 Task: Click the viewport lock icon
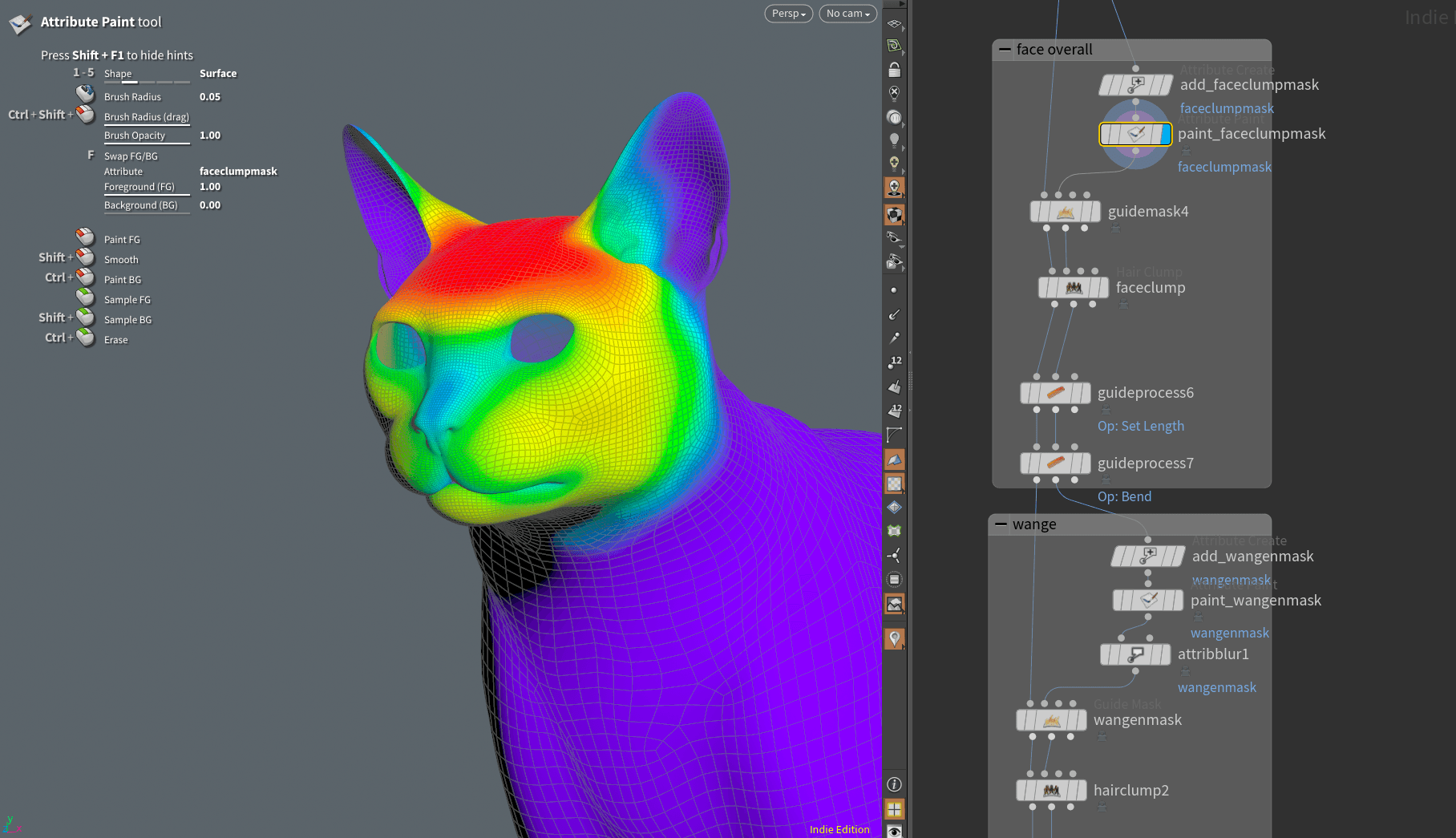[894, 70]
